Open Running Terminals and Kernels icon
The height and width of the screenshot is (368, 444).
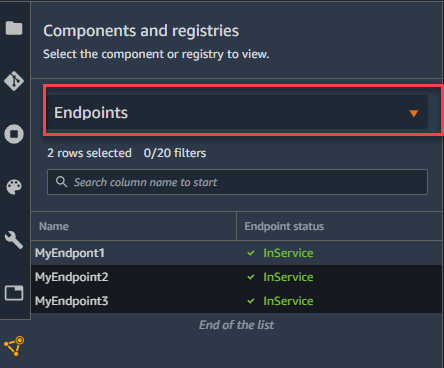tap(14, 134)
